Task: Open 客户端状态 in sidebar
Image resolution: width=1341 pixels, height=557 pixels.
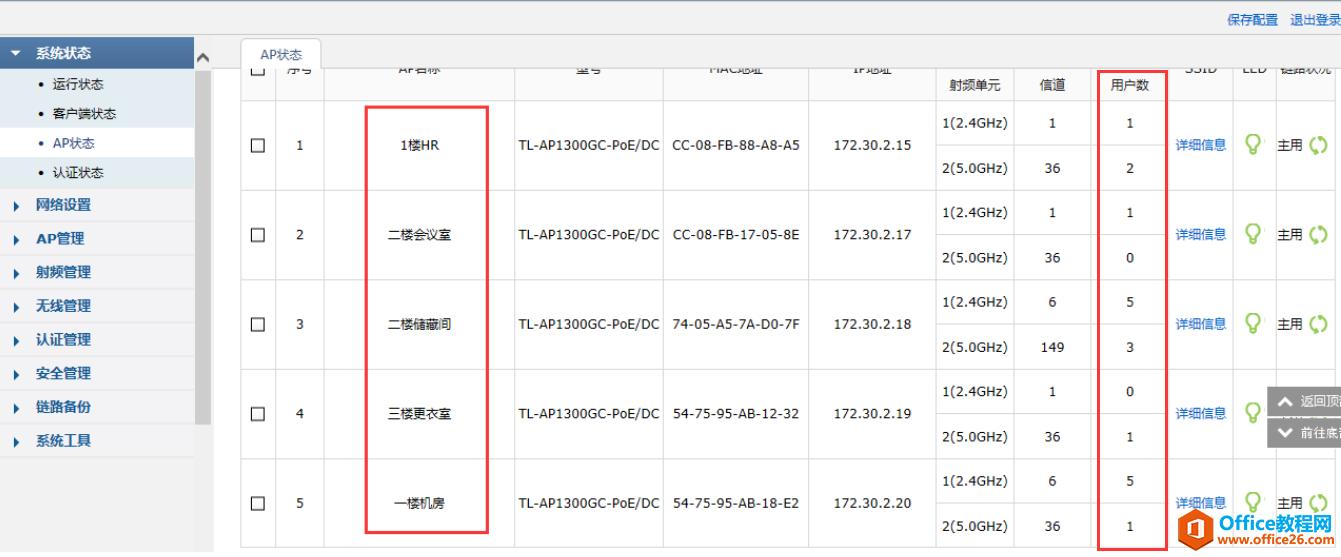Action: tap(84, 114)
